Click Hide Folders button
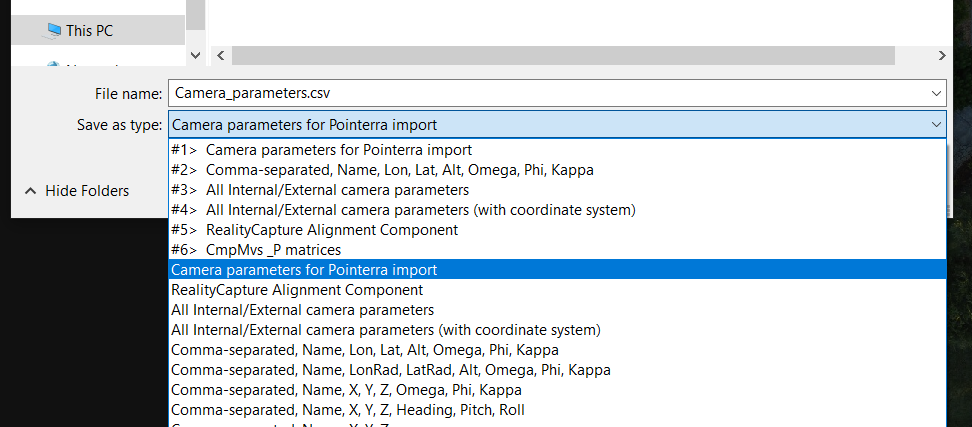 click(x=77, y=191)
